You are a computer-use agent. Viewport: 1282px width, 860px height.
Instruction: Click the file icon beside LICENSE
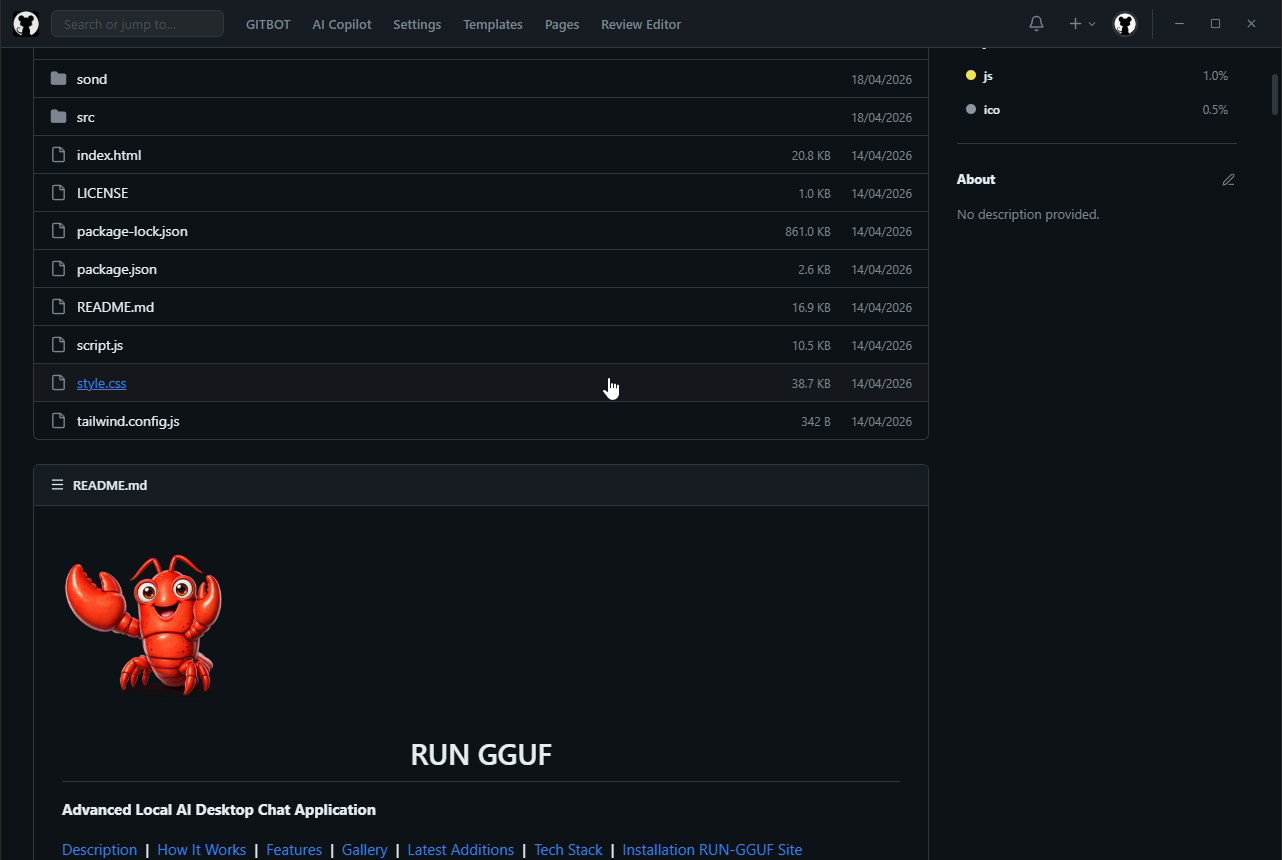click(58, 193)
